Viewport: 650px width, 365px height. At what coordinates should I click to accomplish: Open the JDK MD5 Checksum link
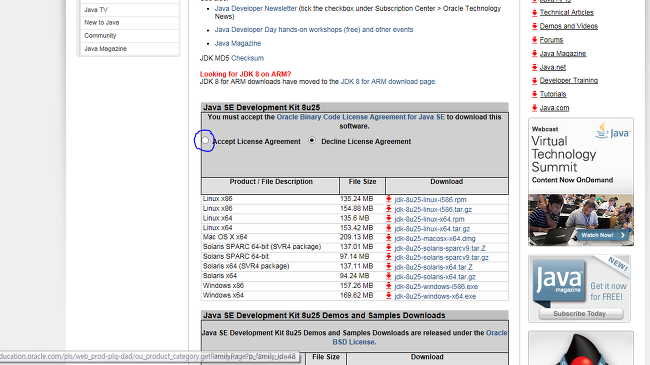click(247, 58)
